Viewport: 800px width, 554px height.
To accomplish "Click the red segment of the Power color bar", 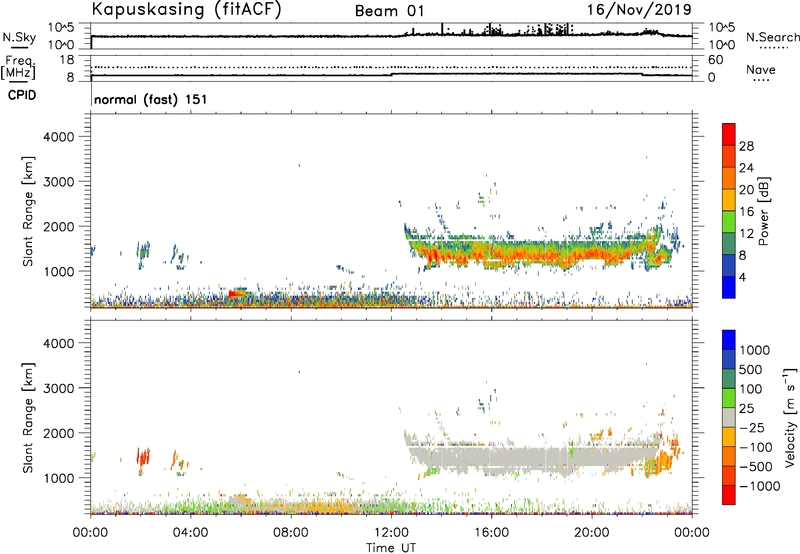I will point(729,135).
